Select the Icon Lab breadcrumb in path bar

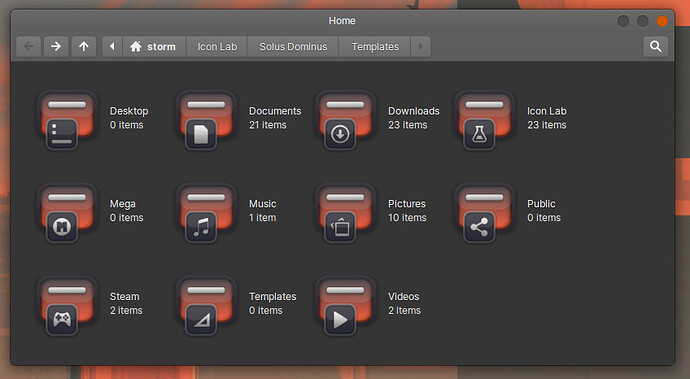click(217, 46)
